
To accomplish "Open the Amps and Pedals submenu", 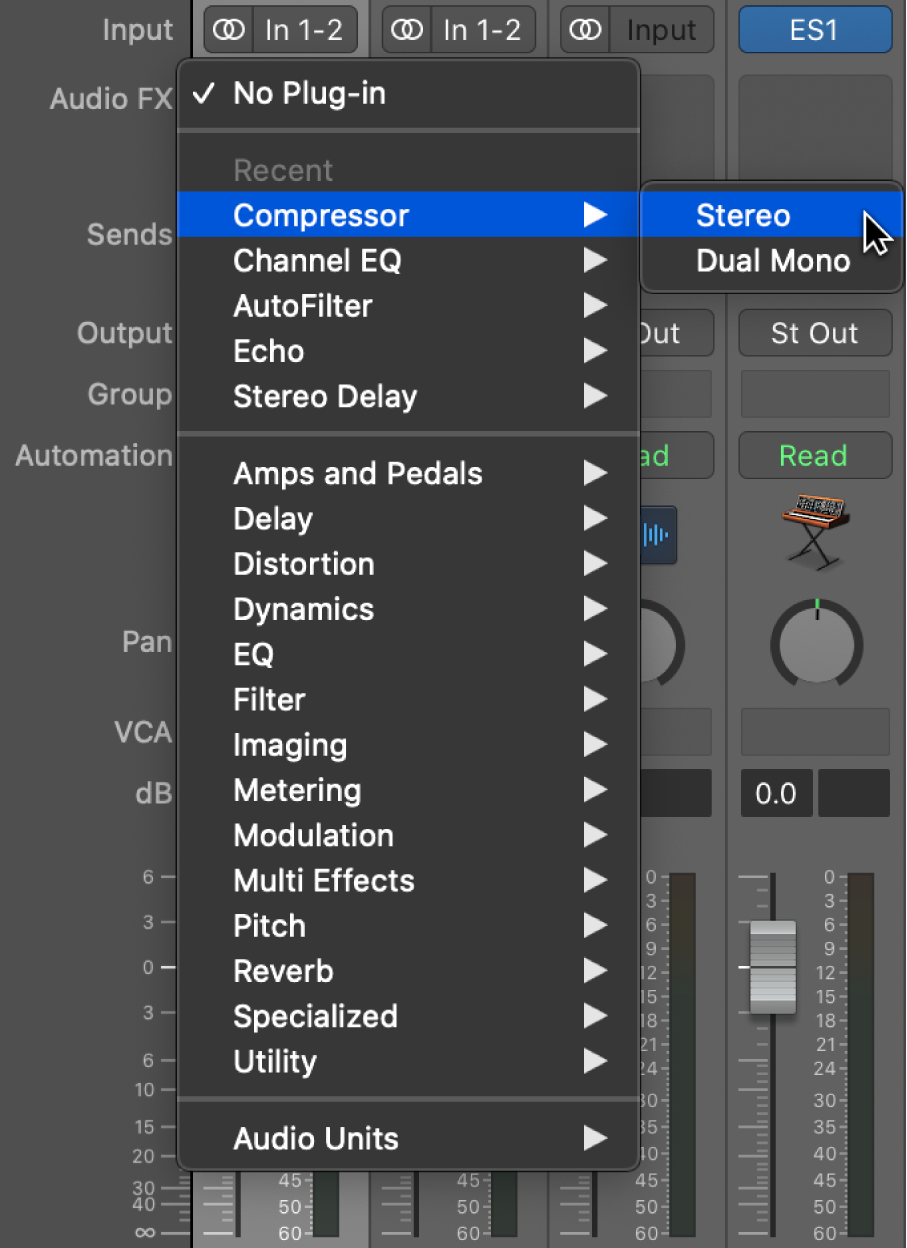I will coord(357,473).
